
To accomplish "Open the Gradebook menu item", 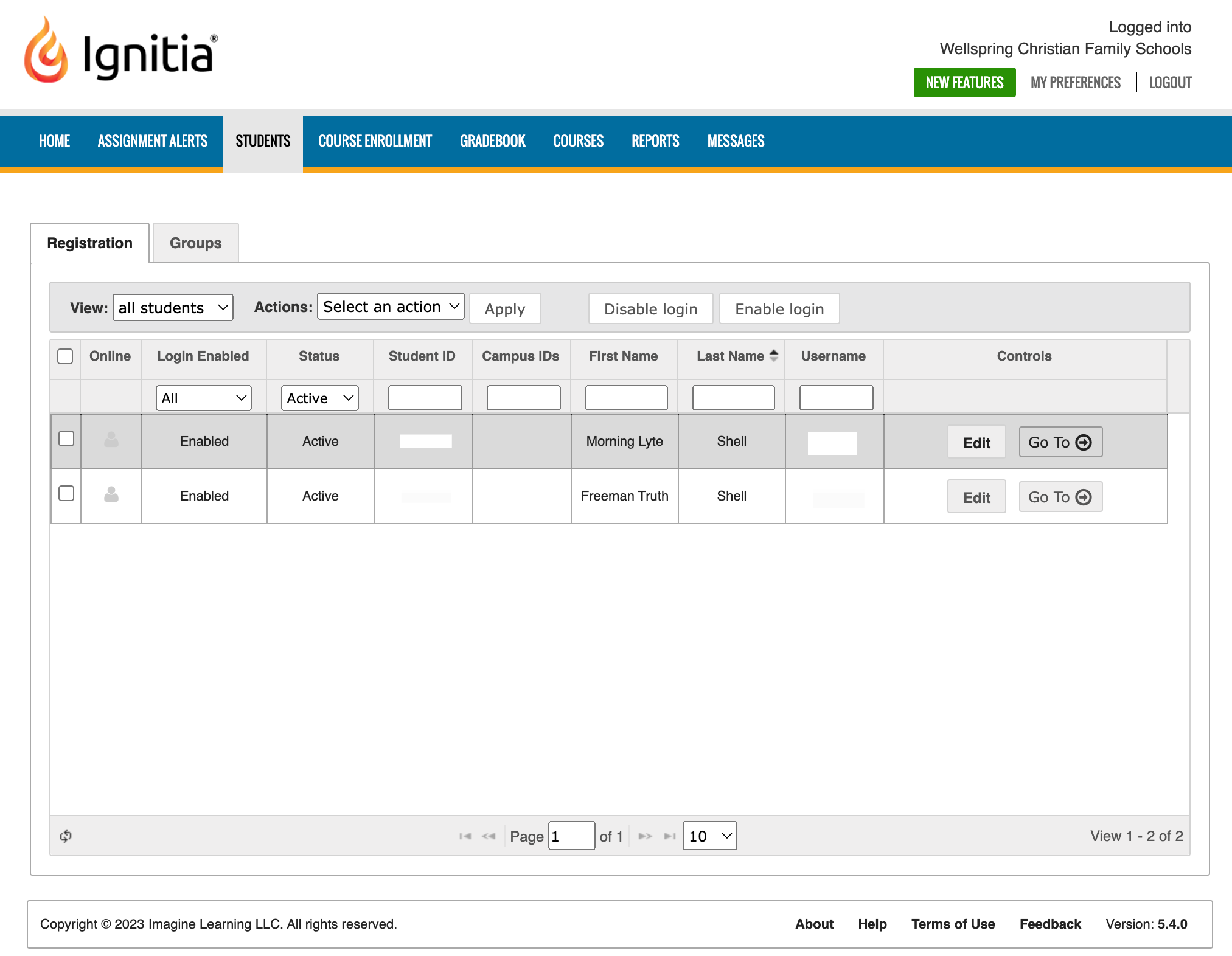I will coord(493,141).
